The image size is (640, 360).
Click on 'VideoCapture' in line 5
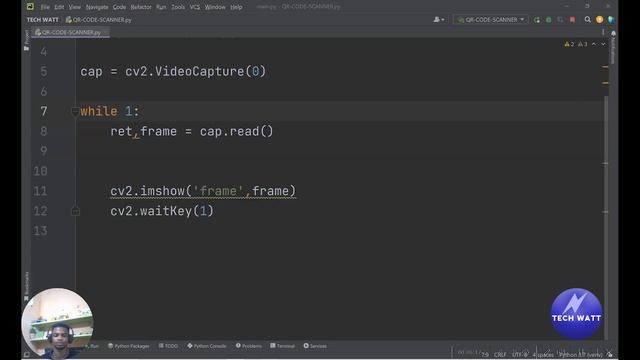tap(199, 71)
